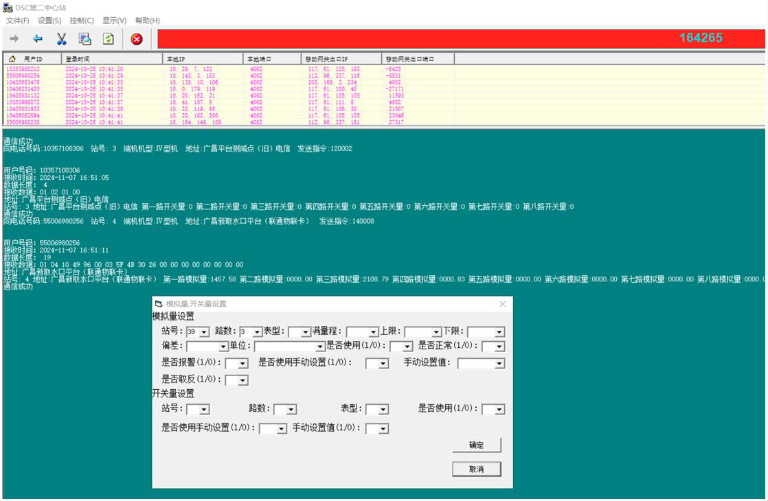Click the home icon in table header

12,59
